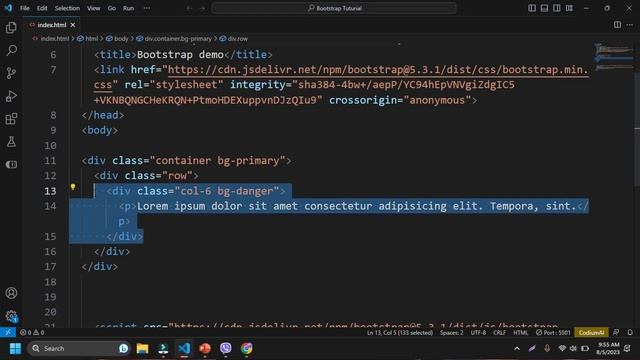The image size is (640, 360).
Task: Open the Extensions view
Action: [x=11, y=119]
